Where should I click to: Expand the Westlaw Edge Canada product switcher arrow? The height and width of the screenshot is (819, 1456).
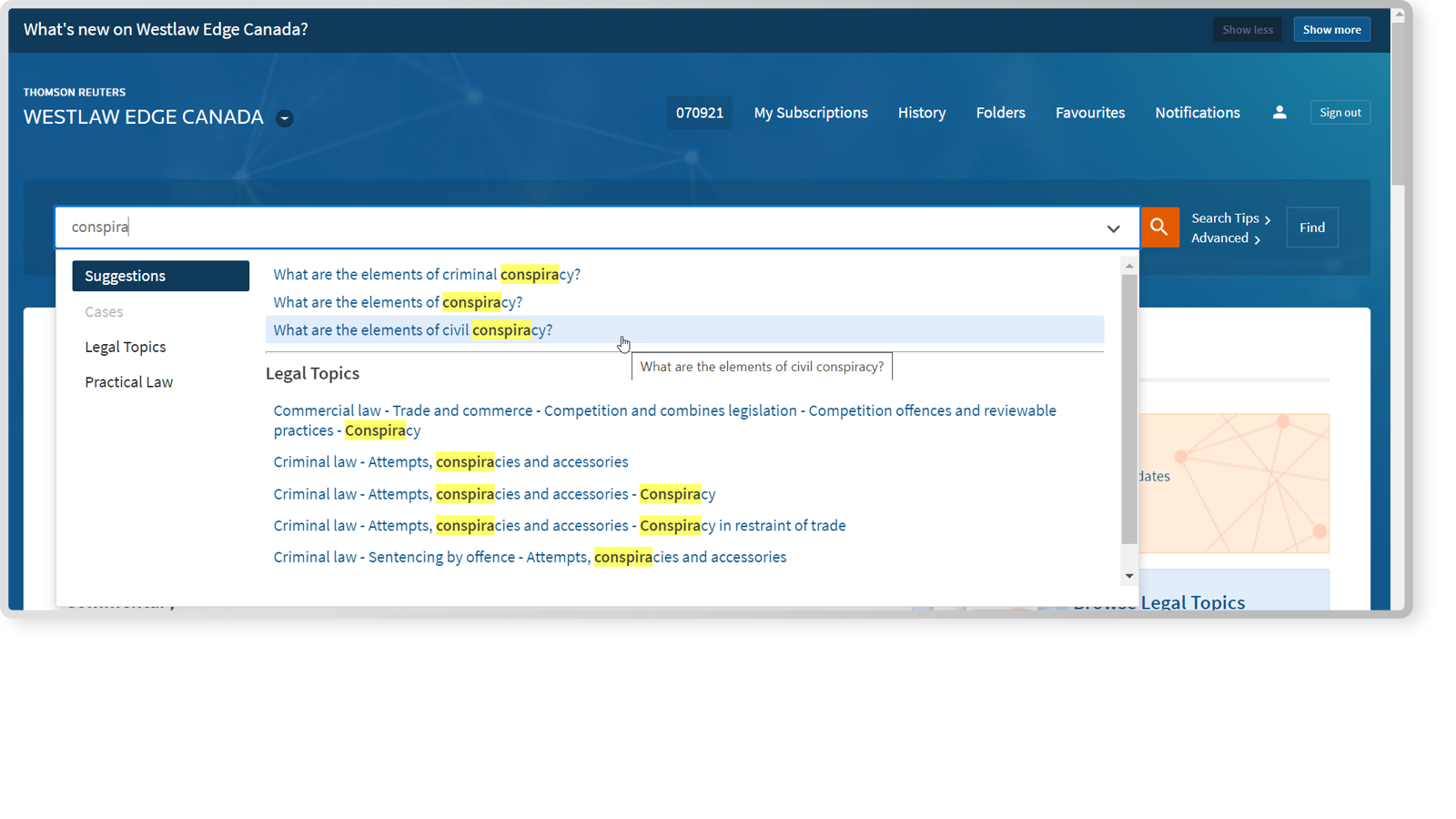285,118
